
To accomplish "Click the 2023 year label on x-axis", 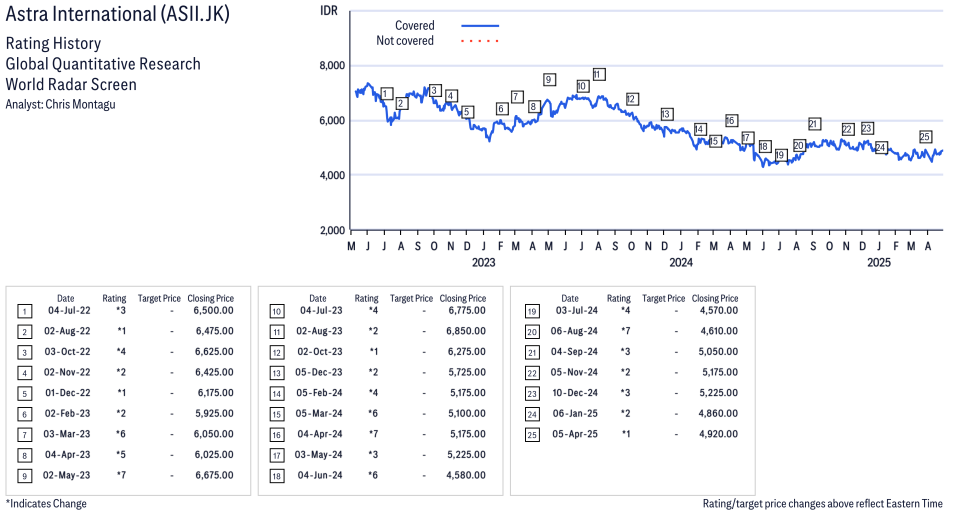I will coord(484,262).
